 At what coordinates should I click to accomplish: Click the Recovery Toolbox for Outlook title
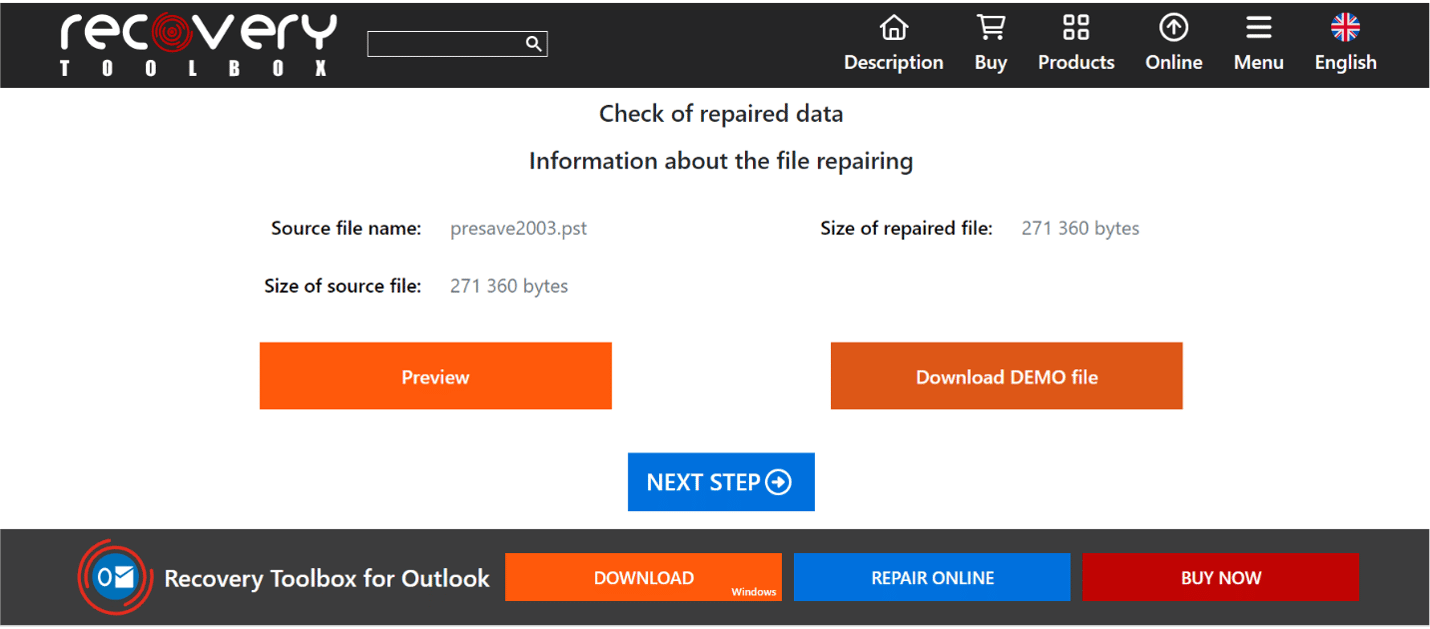[x=327, y=578]
